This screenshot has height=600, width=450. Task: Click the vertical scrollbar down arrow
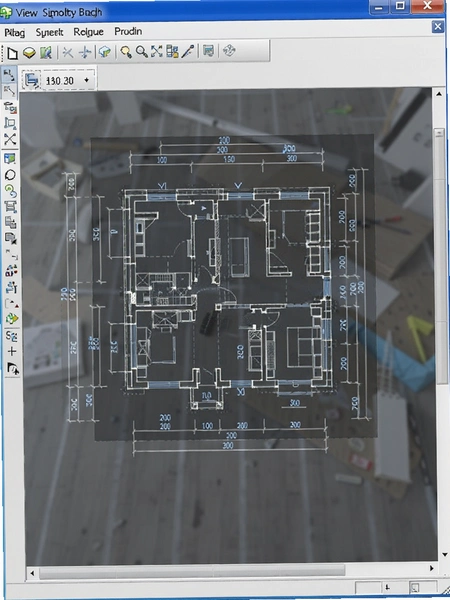click(444, 554)
